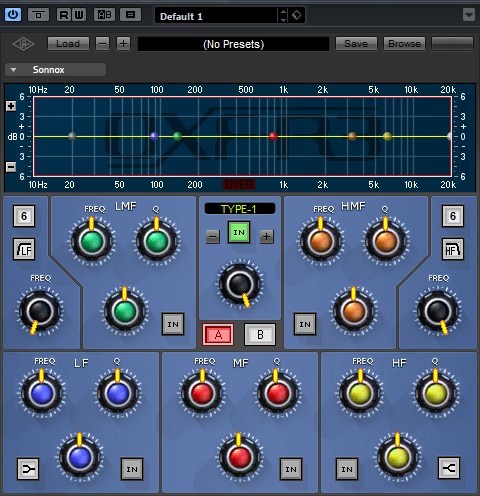
Task: Click the high filter FREQ black knob
Action: (437, 311)
